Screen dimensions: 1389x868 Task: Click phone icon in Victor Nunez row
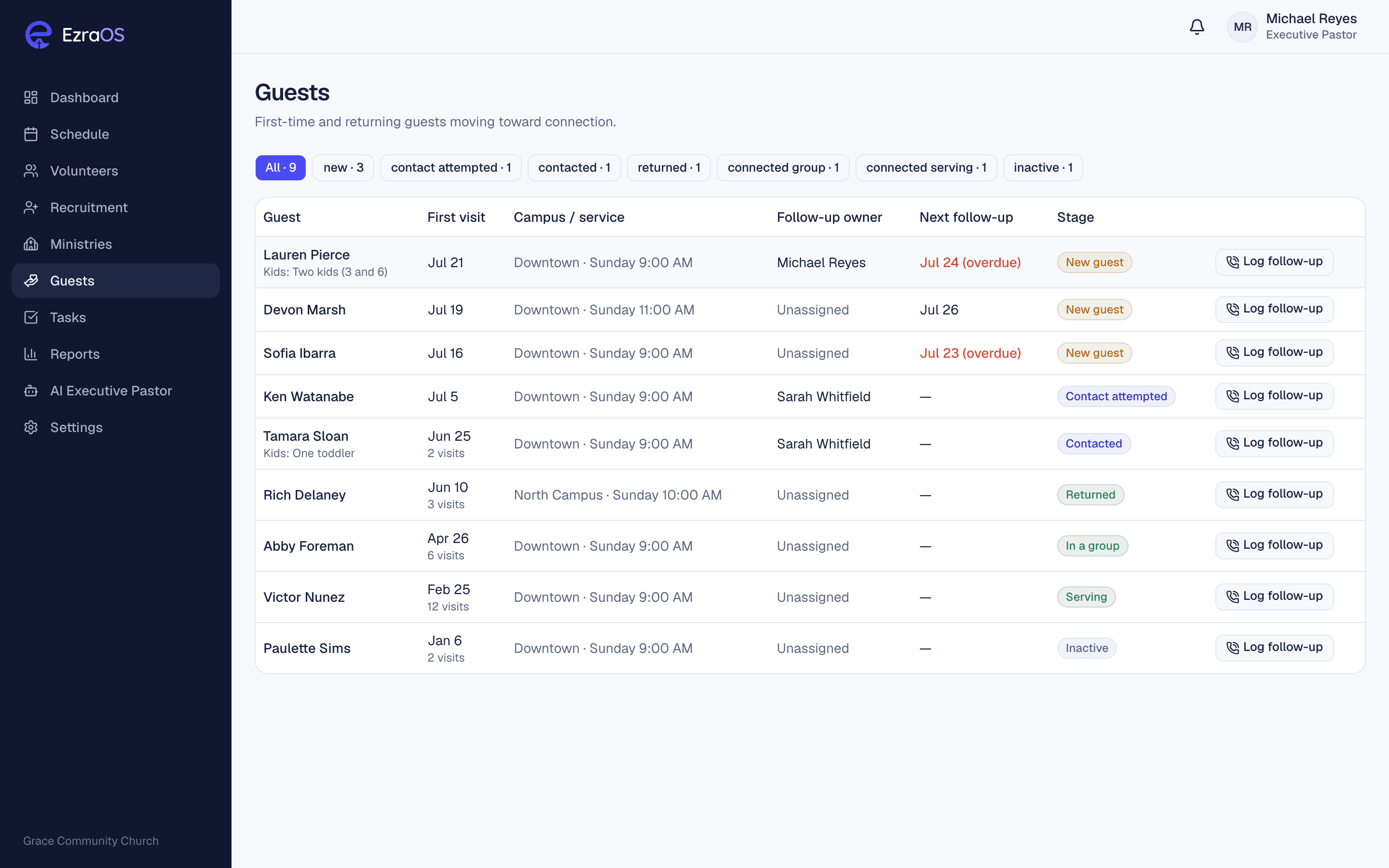tap(1232, 597)
